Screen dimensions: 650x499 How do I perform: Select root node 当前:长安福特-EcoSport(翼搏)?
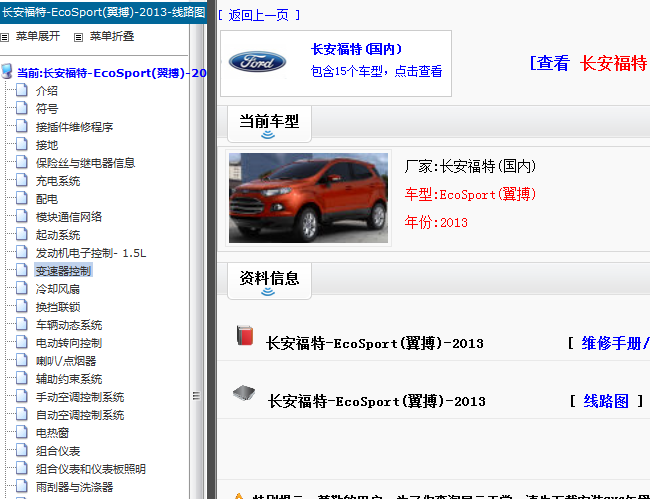[x=112, y=73]
